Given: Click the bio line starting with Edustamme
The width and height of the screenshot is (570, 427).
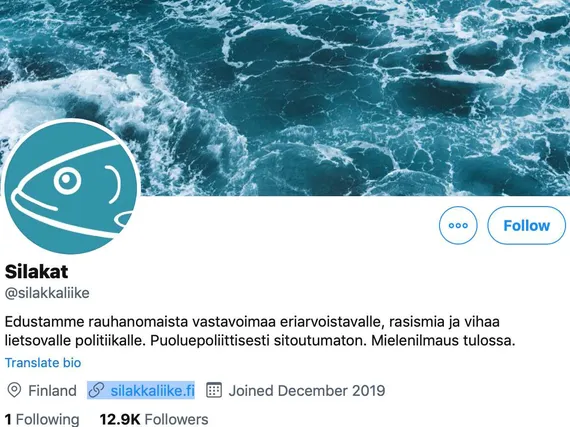Looking at the screenshot, I should pos(252,322).
